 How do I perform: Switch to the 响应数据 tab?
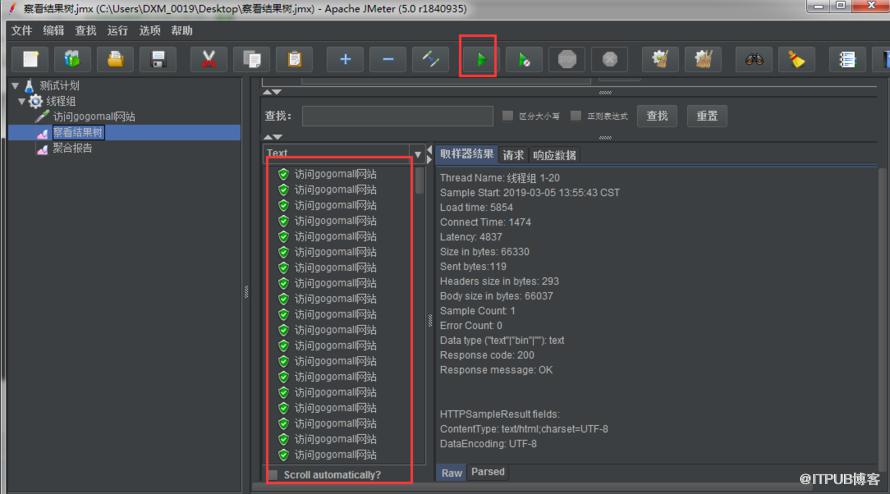tap(554, 155)
